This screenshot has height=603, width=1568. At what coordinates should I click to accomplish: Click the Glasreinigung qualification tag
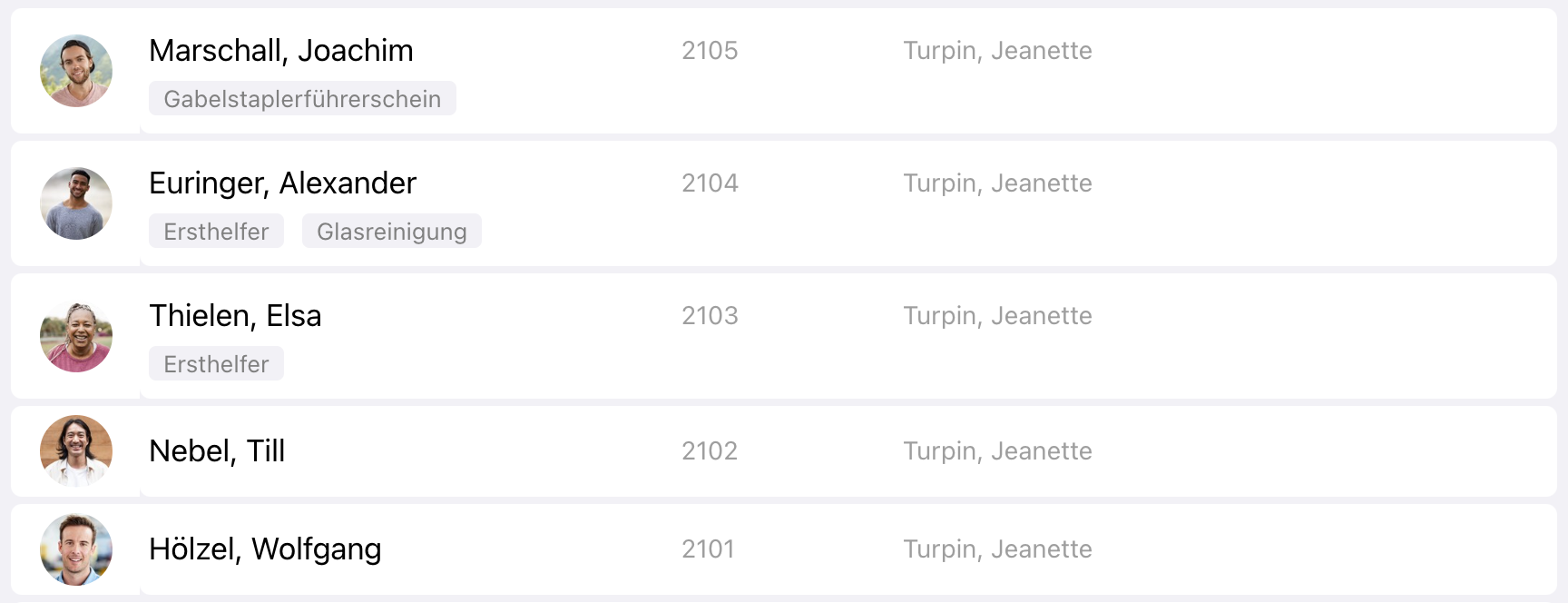click(391, 232)
